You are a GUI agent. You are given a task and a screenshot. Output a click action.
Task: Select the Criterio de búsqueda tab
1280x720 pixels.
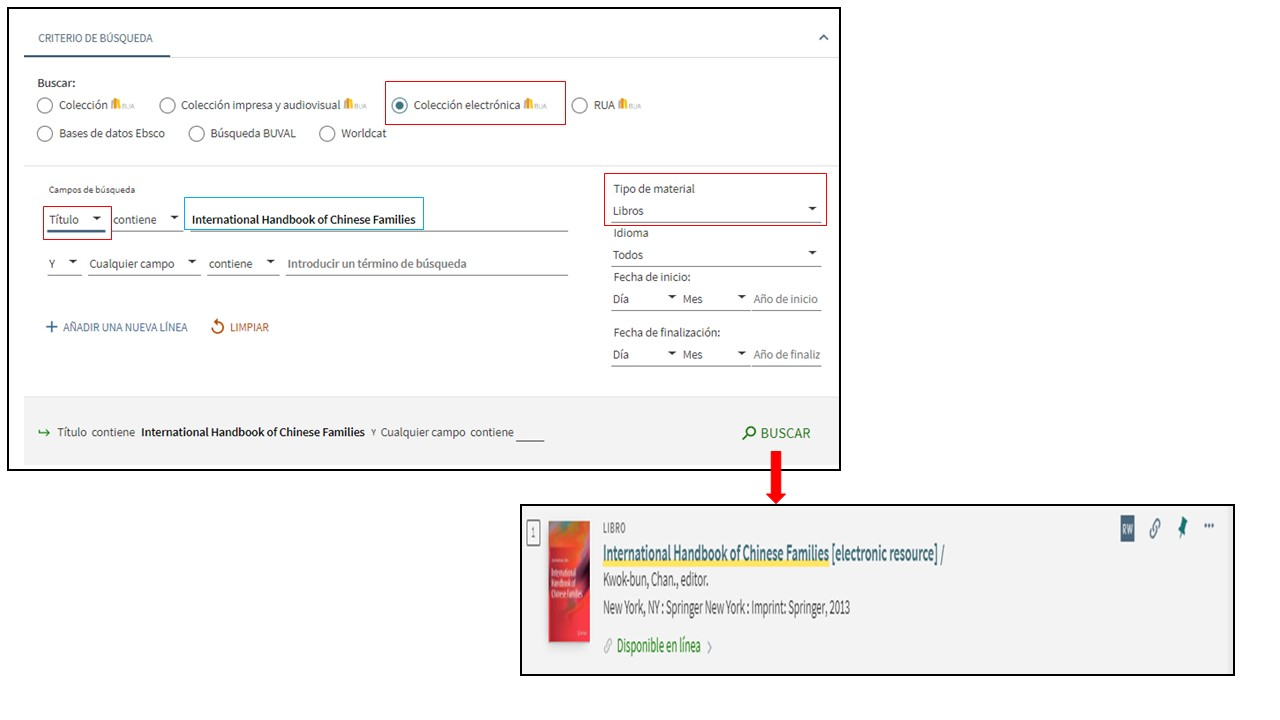[95, 38]
